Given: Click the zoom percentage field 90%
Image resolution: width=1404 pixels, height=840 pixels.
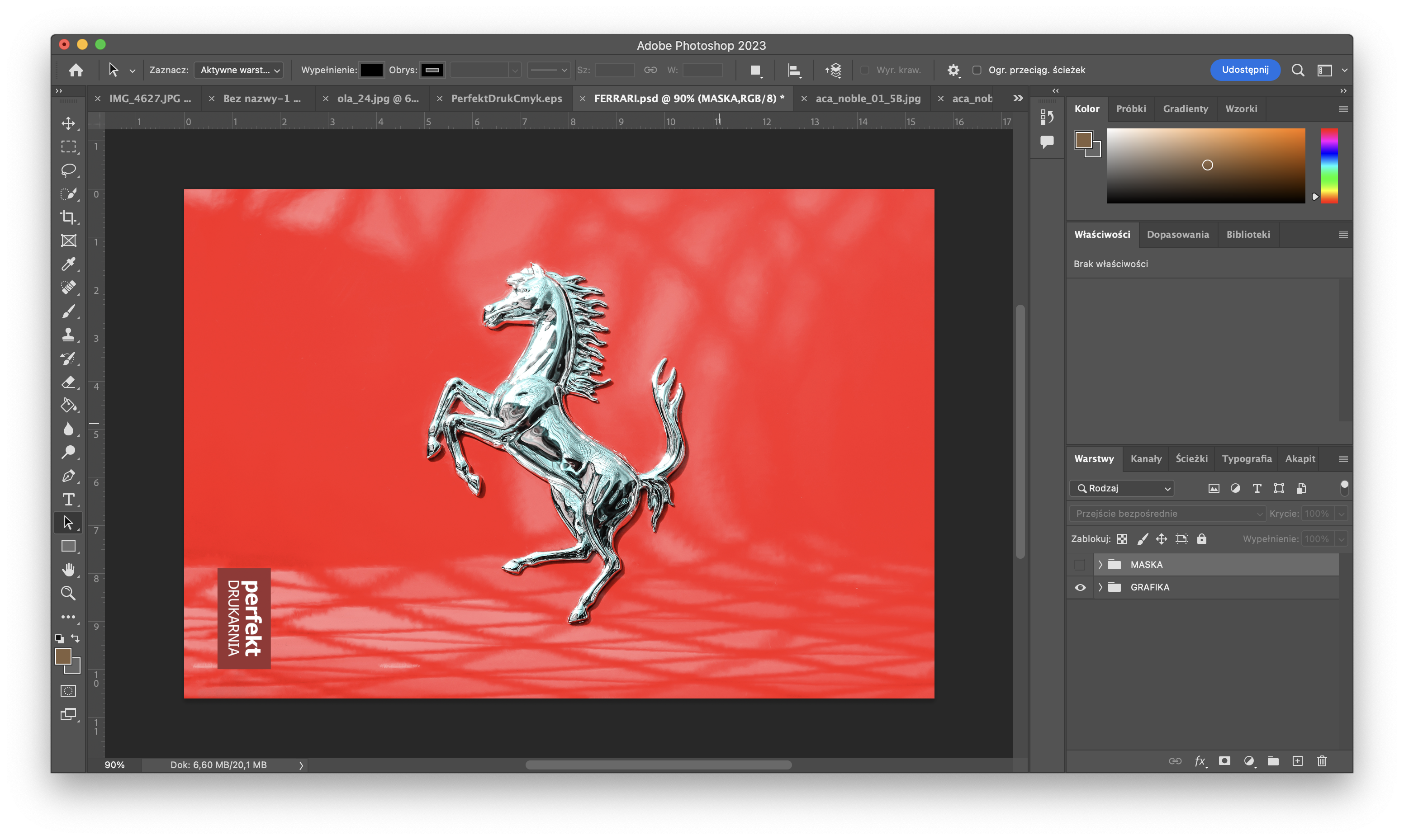Looking at the screenshot, I should [x=114, y=765].
